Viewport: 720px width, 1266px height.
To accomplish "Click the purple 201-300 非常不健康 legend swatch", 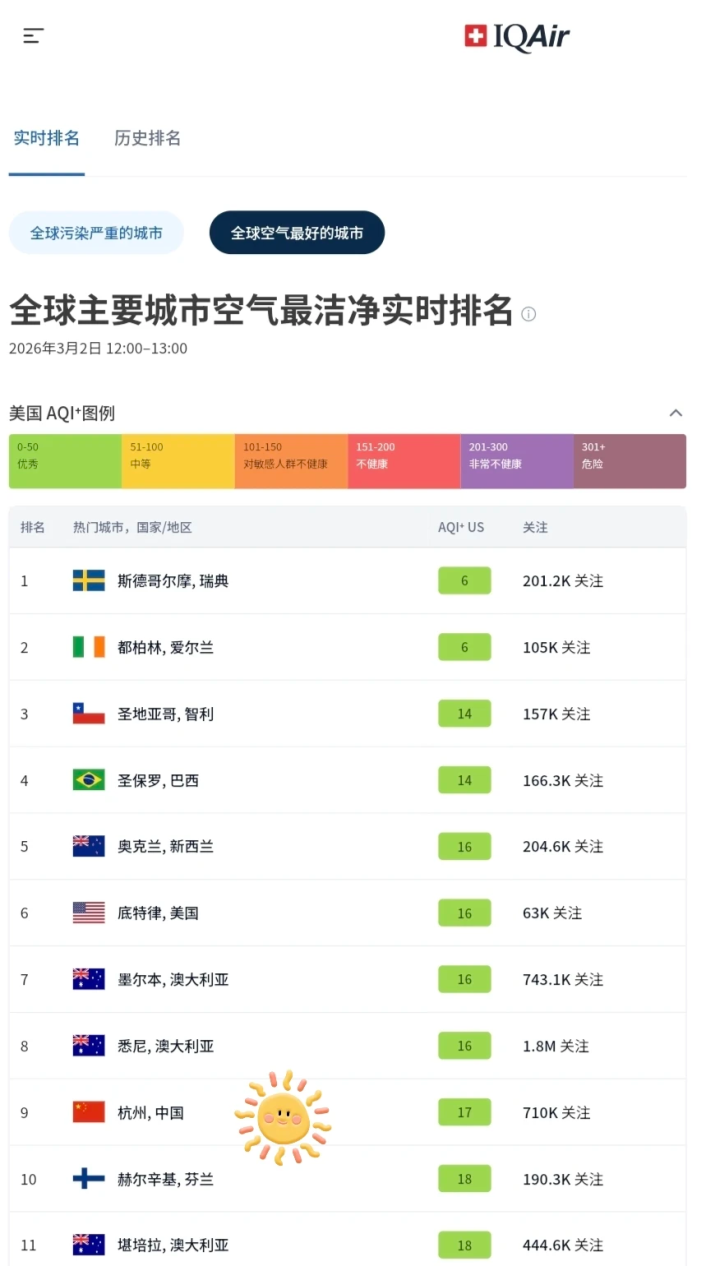I will 517,461.
